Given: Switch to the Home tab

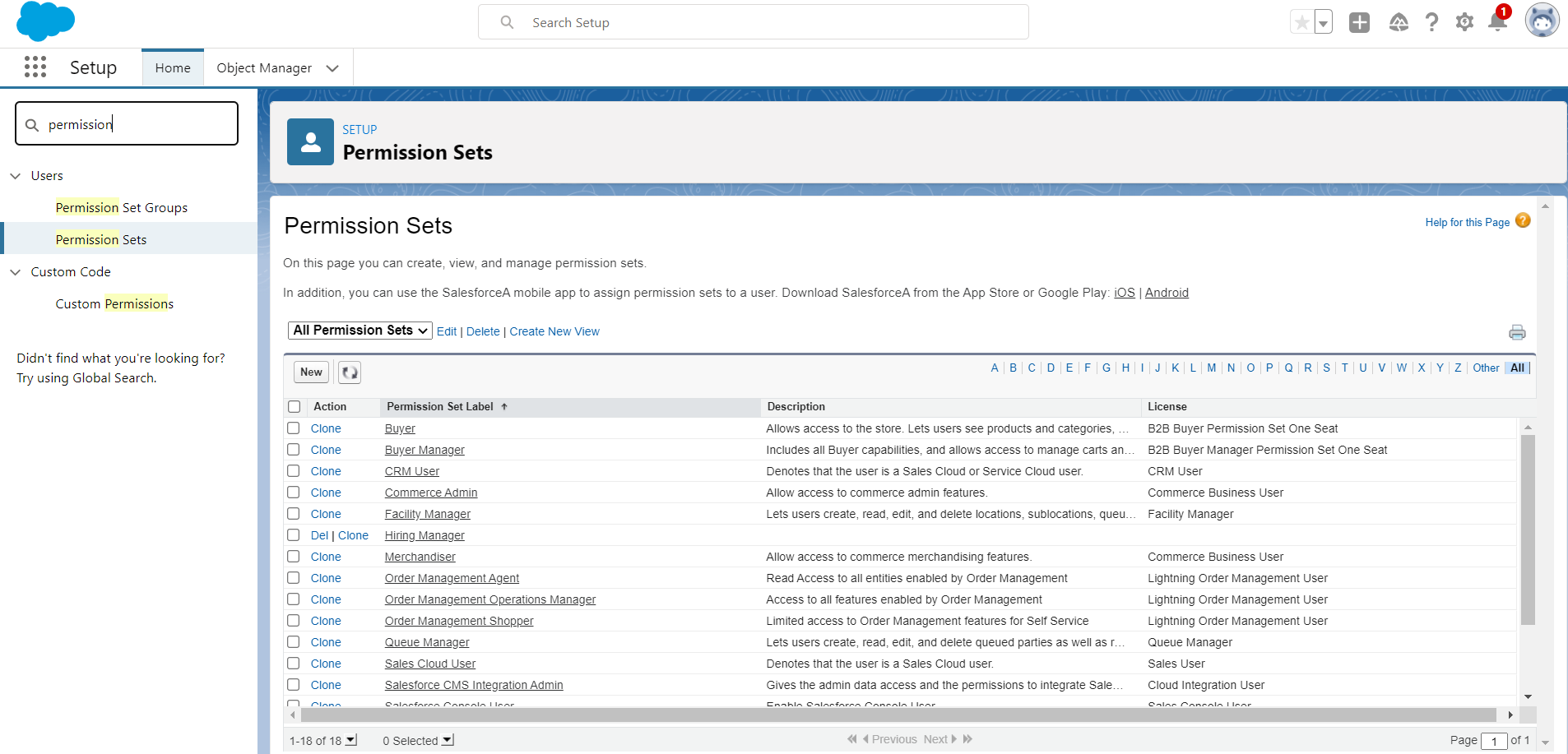Looking at the screenshot, I should point(173,68).
